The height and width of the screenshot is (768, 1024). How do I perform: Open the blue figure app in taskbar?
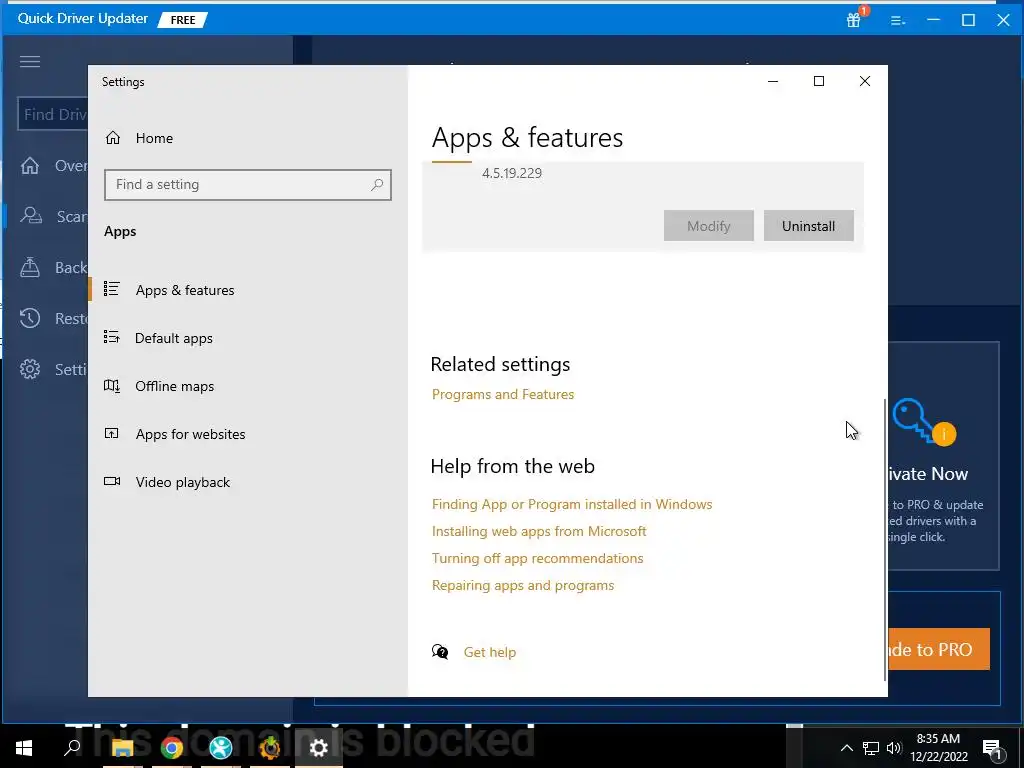[x=221, y=747]
